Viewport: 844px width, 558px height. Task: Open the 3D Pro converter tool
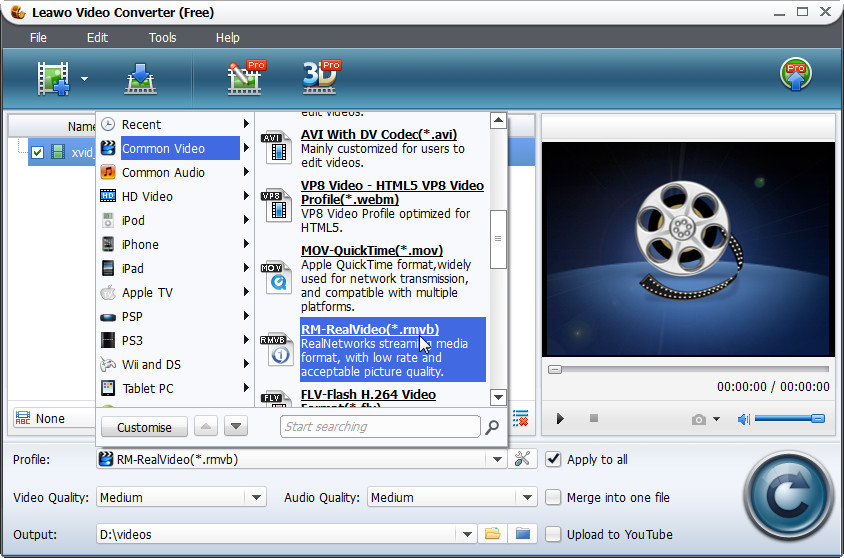321,77
